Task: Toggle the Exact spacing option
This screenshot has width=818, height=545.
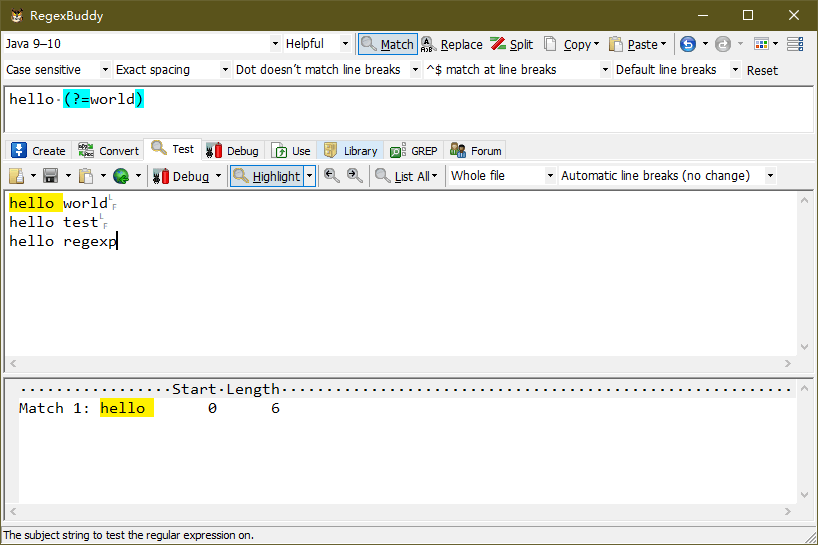Action: click(x=172, y=69)
